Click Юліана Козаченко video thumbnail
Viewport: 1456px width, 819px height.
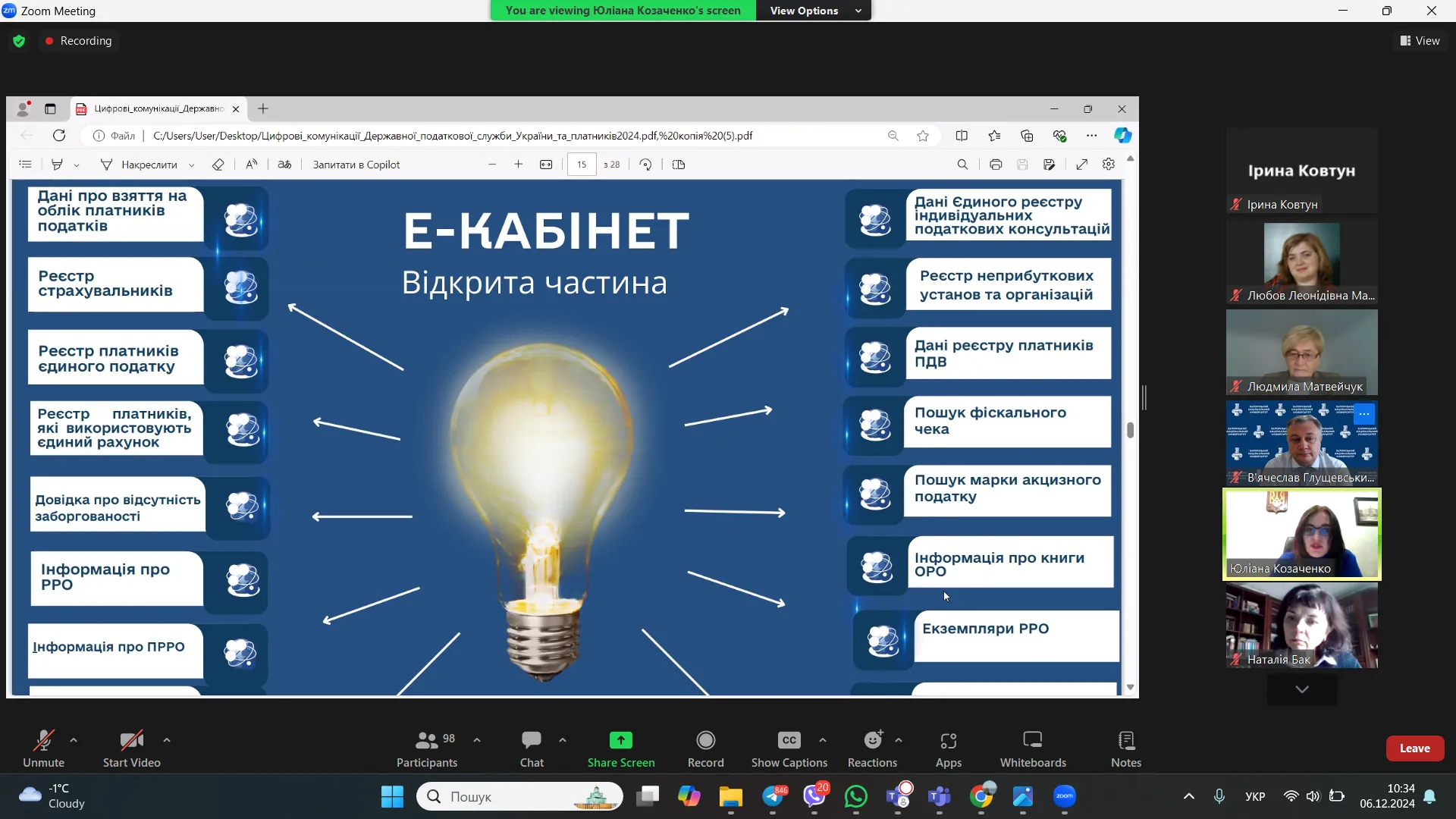1301,534
